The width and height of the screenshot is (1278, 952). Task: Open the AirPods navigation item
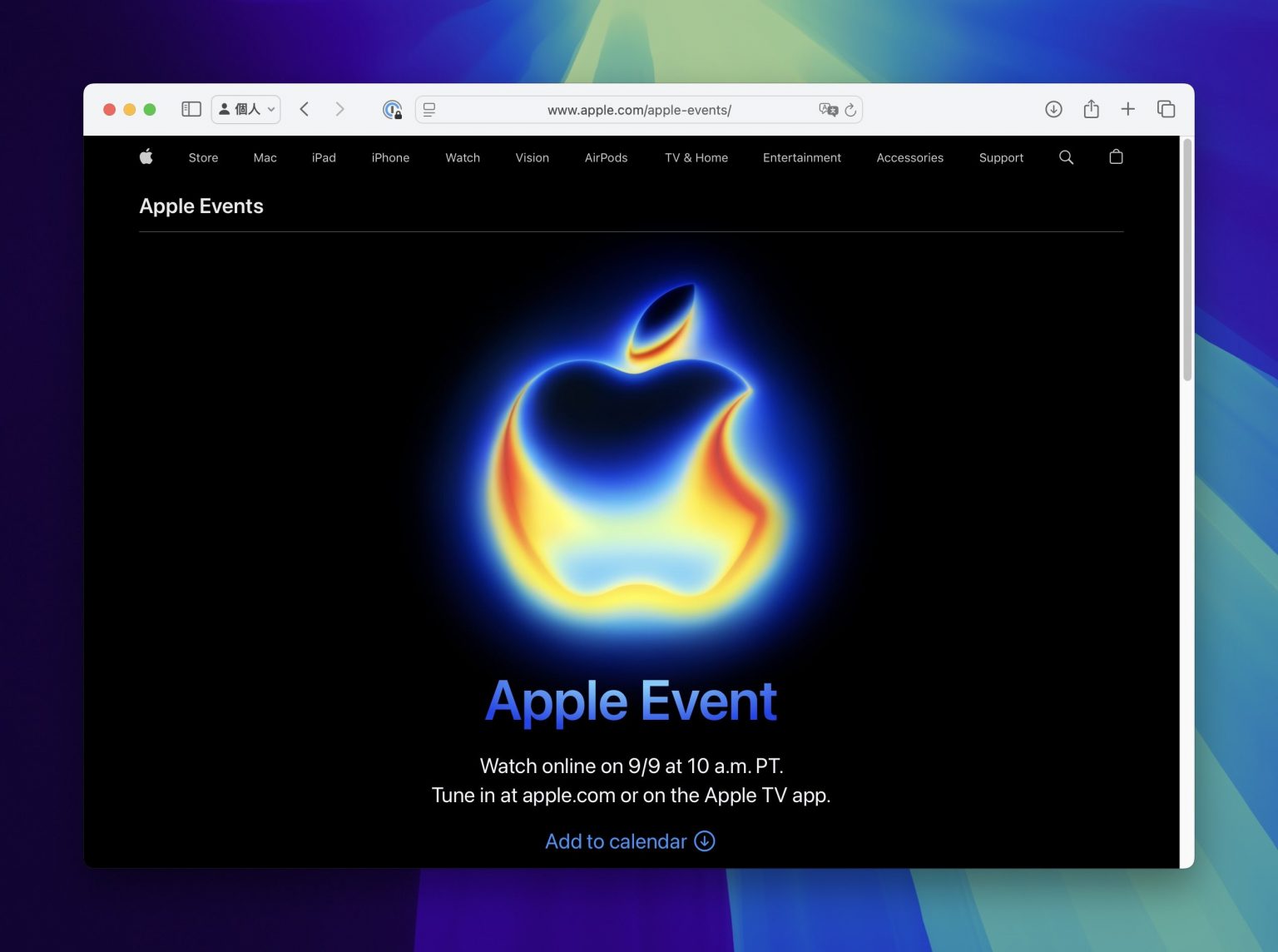coord(606,157)
